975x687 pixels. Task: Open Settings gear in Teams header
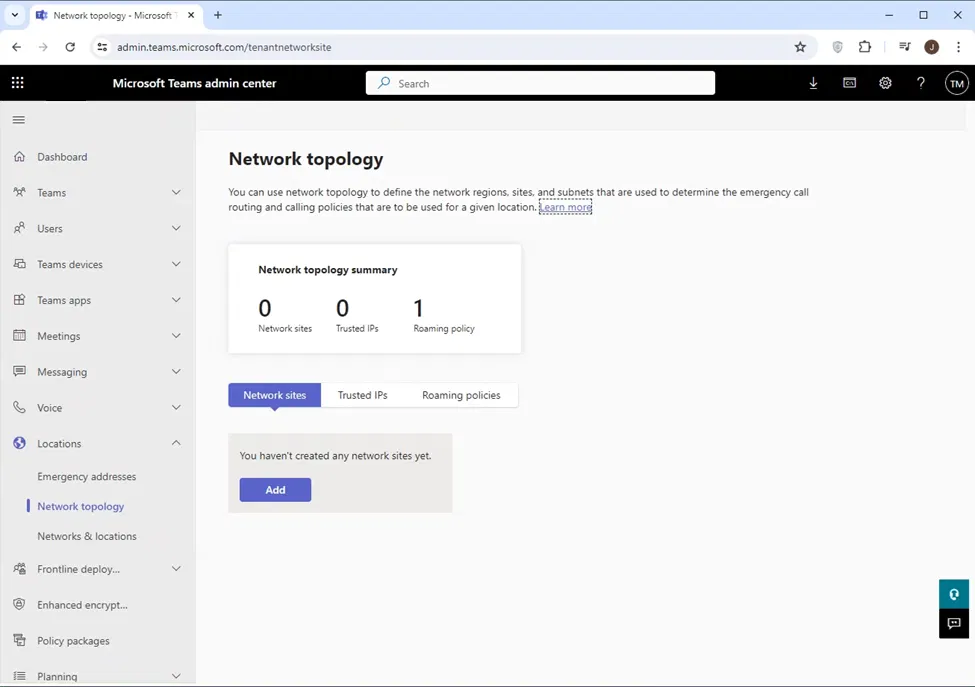click(885, 83)
